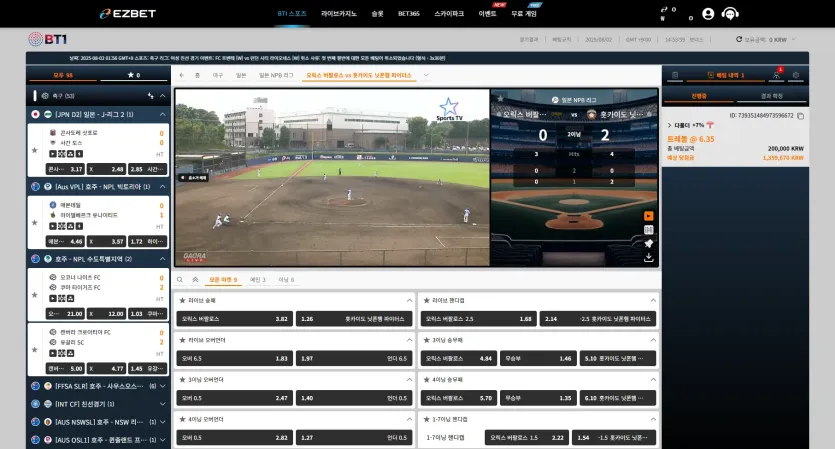Viewport: 835px width, 449px height.
Task: Switch to the 결과 확정 tab
Action: click(x=772, y=96)
